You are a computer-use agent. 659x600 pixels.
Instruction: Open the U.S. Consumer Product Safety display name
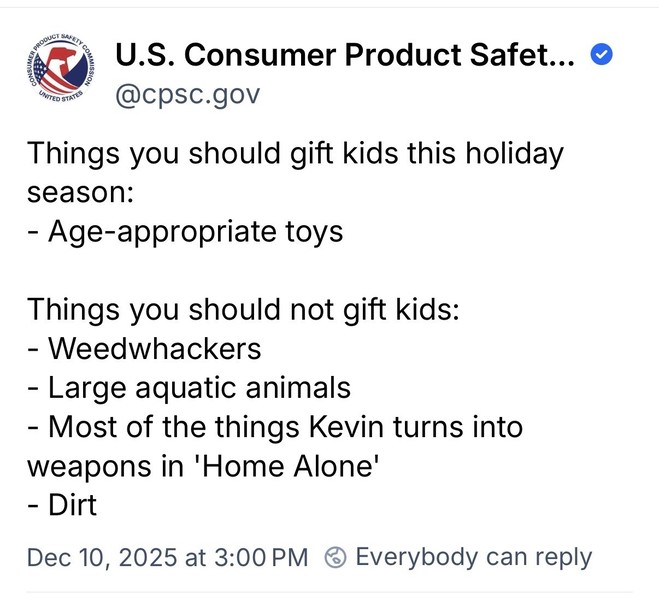[x=345, y=57]
